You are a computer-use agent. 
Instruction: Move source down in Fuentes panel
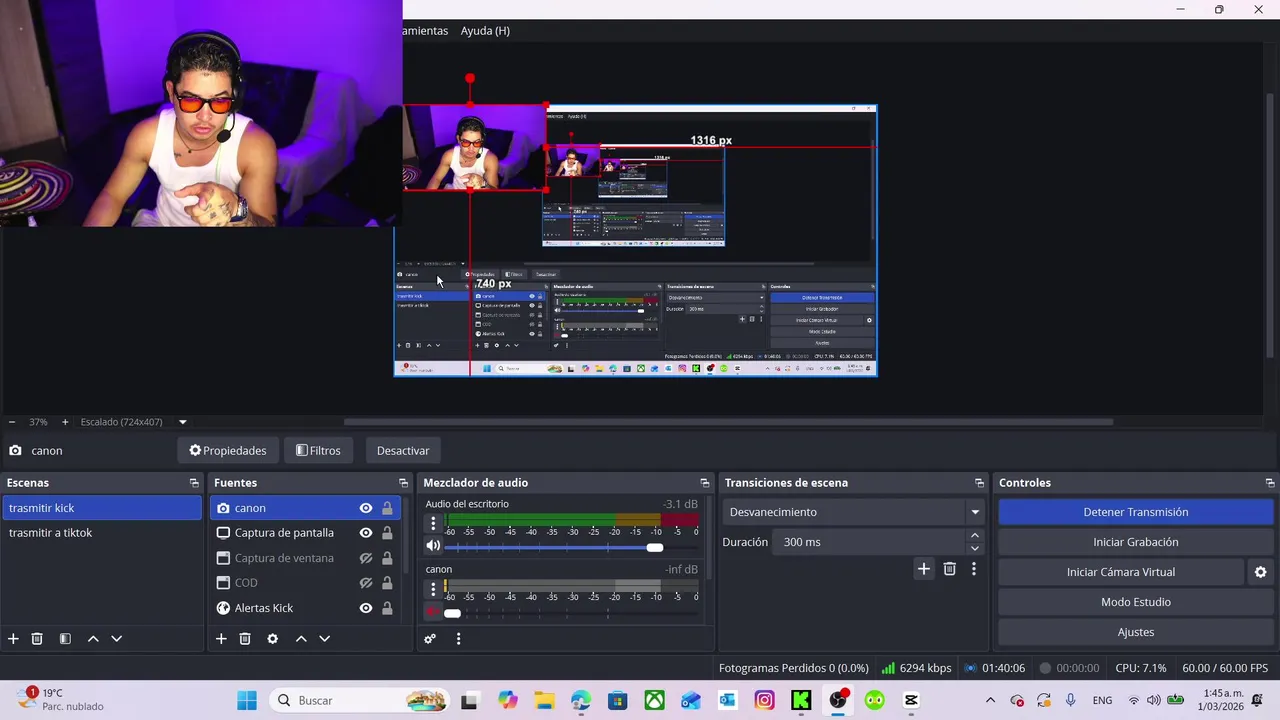tap(324, 638)
